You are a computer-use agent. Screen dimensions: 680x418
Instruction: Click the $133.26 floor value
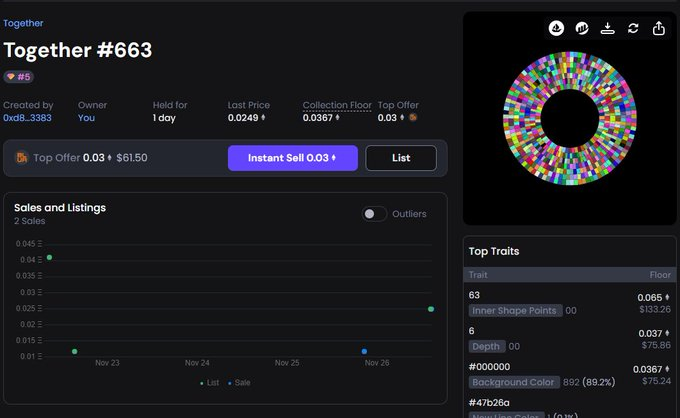(x=655, y=309)
